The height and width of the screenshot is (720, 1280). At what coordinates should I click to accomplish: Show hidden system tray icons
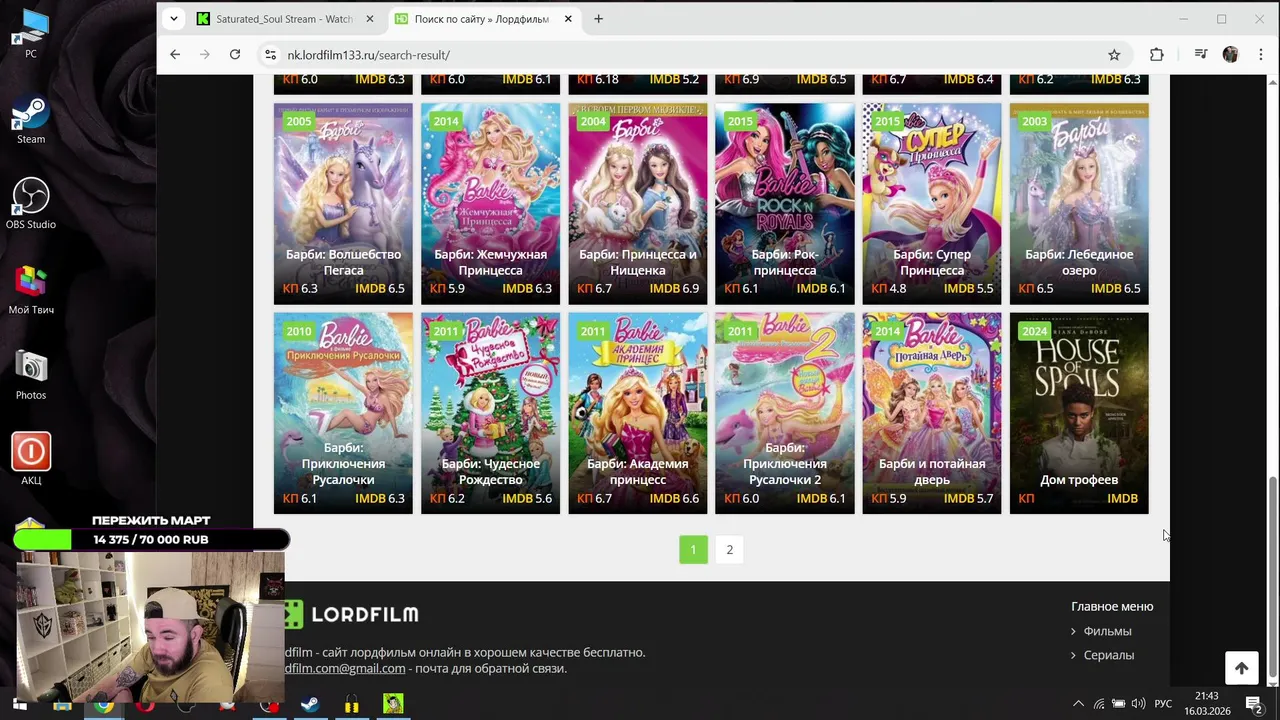(1078, 704)
